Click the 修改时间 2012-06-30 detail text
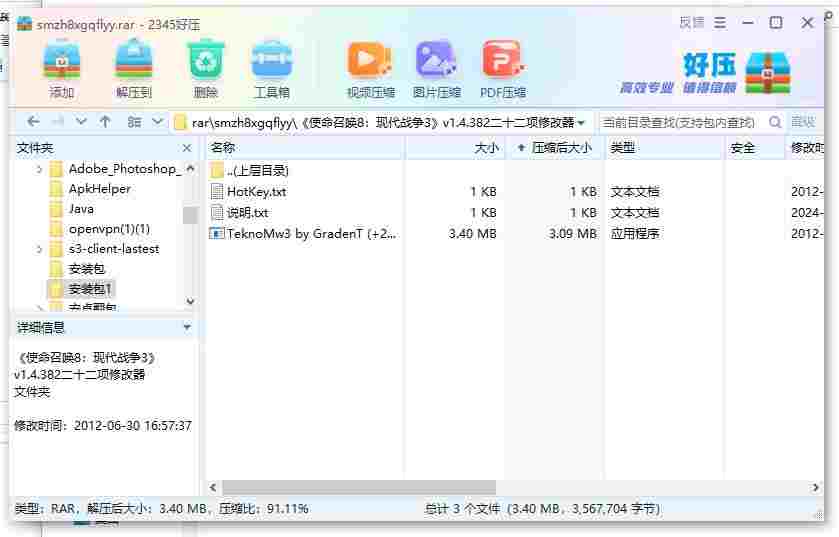The width and height of the screenshot is (839, 537). [103, 426]
